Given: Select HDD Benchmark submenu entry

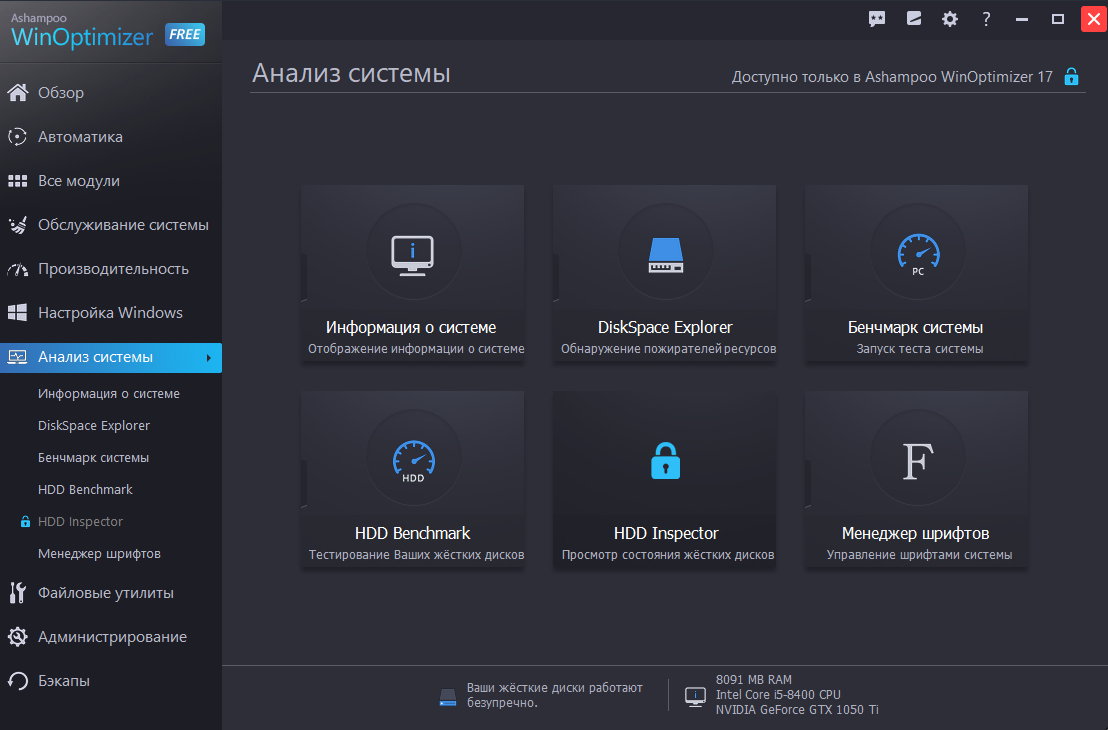Looking at the screenshot, I should (x=85, y=489).
